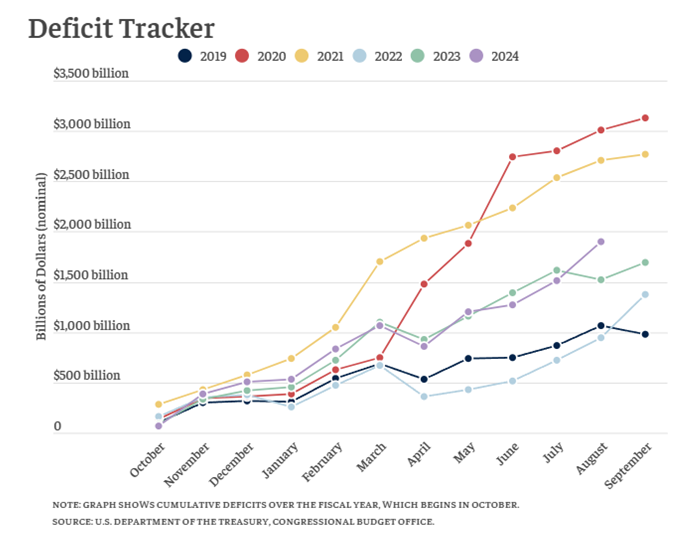Click the 2022 light blue legend dot
The width and height of the screenshot is (679, 538).
375,56
